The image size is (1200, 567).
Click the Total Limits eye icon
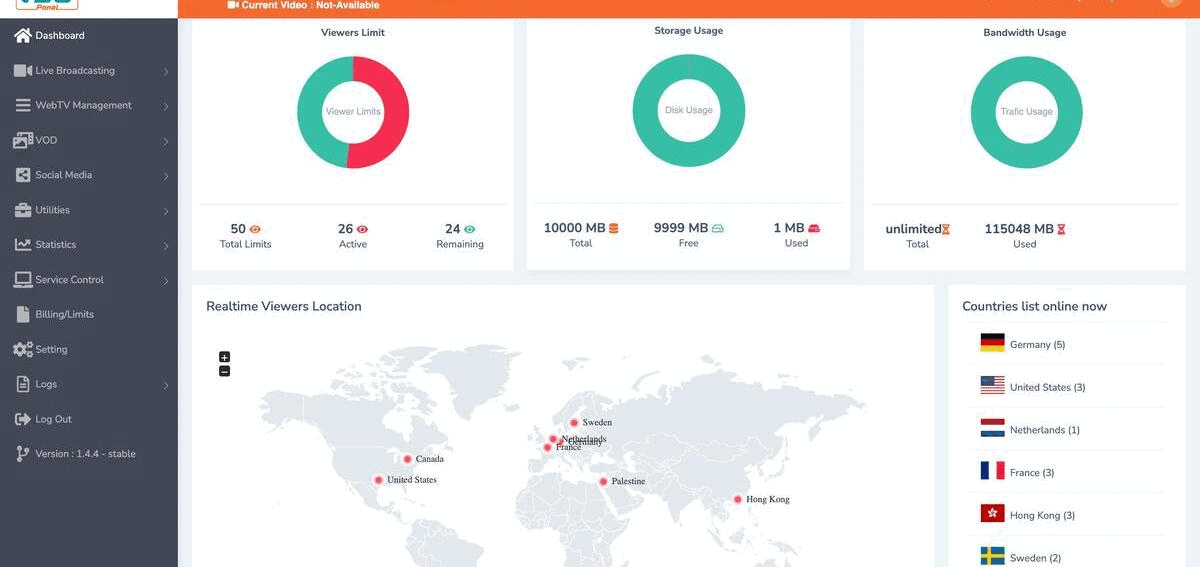255,229
